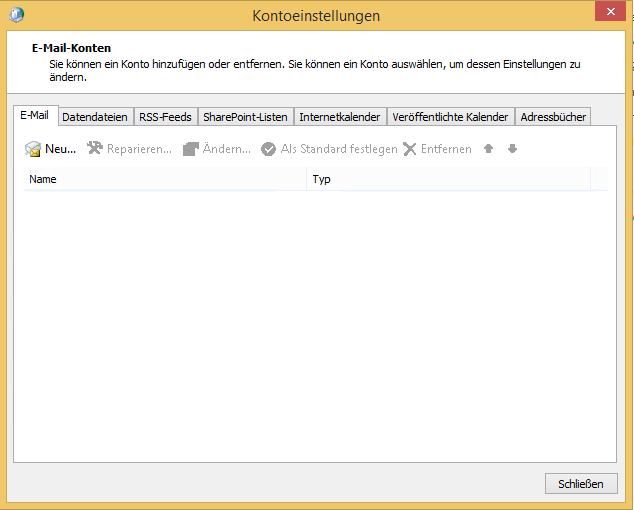The width and height of the screenshot is (634, 510).
Task: Click the Ändern... change account icon
Action: pos(191,149)
